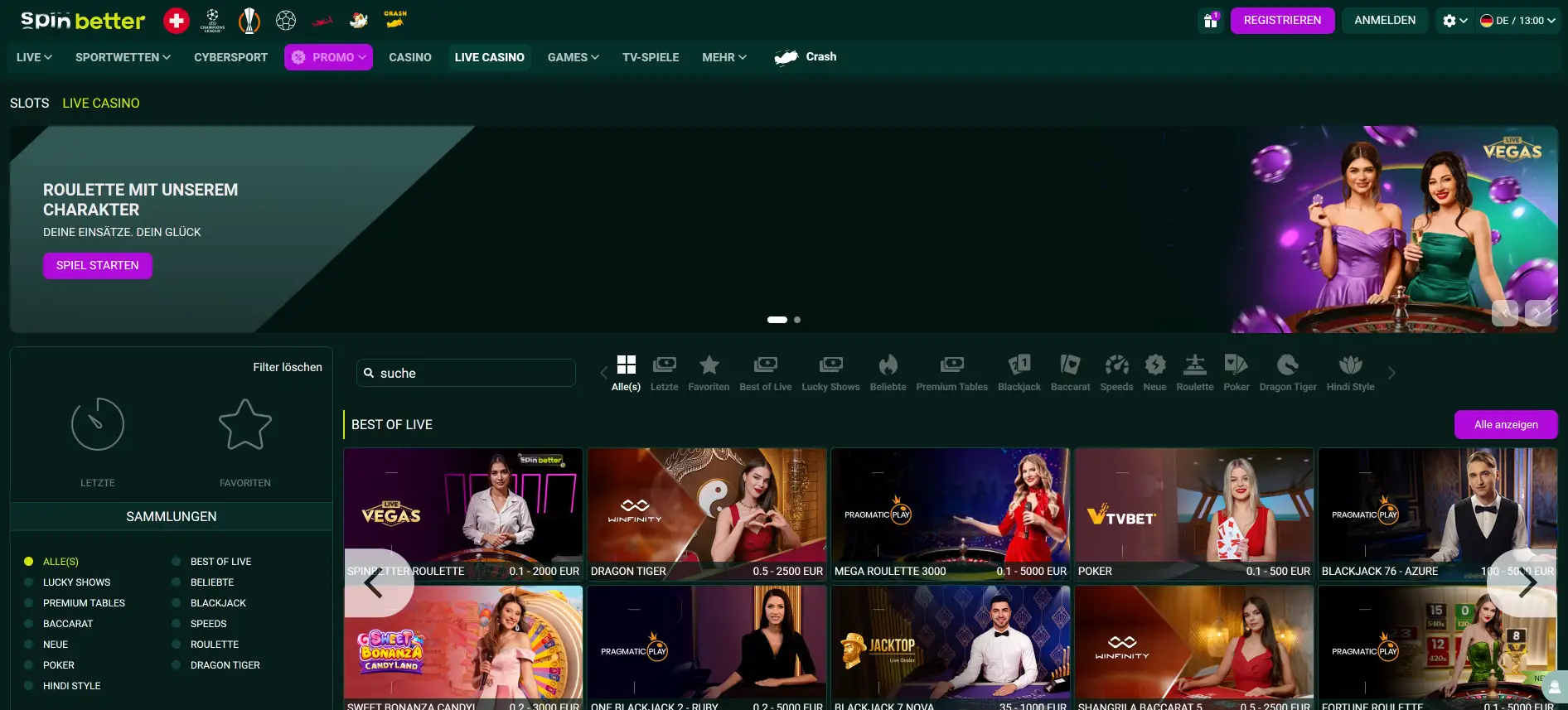The width and height of the screenshot is (1568, 710).
Task: Open the DE language and time dropdown
Action: tap(1517, 21)
